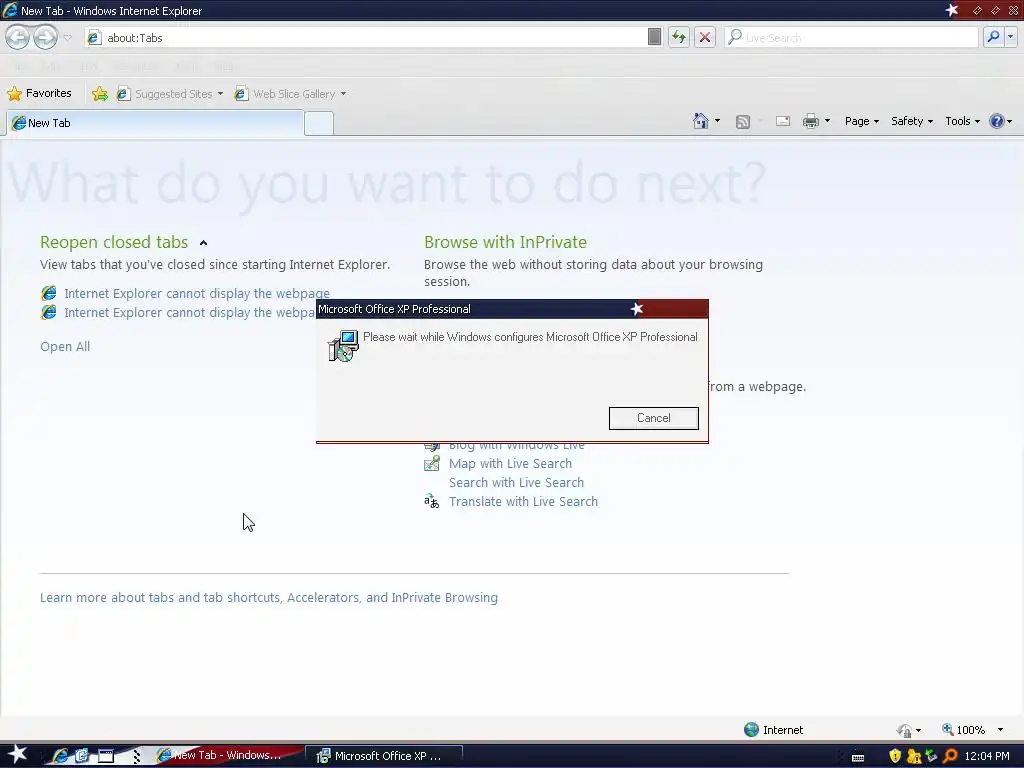This screenshot has width=1024, height=768.
Task: Click the Map with Live Search icon
Action: tap(432, 464)
